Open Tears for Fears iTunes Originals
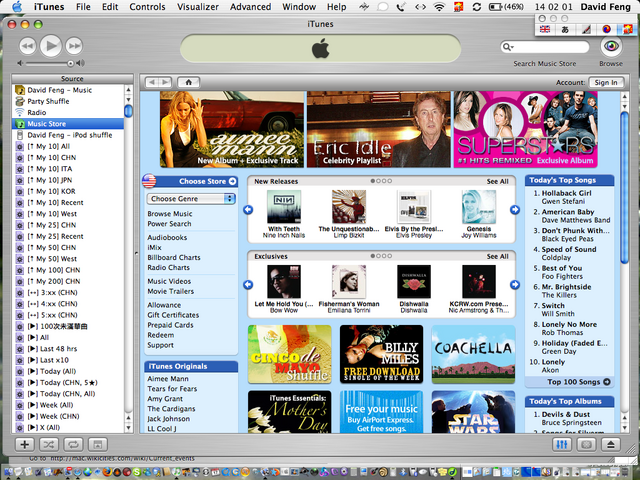 [172, 389]
